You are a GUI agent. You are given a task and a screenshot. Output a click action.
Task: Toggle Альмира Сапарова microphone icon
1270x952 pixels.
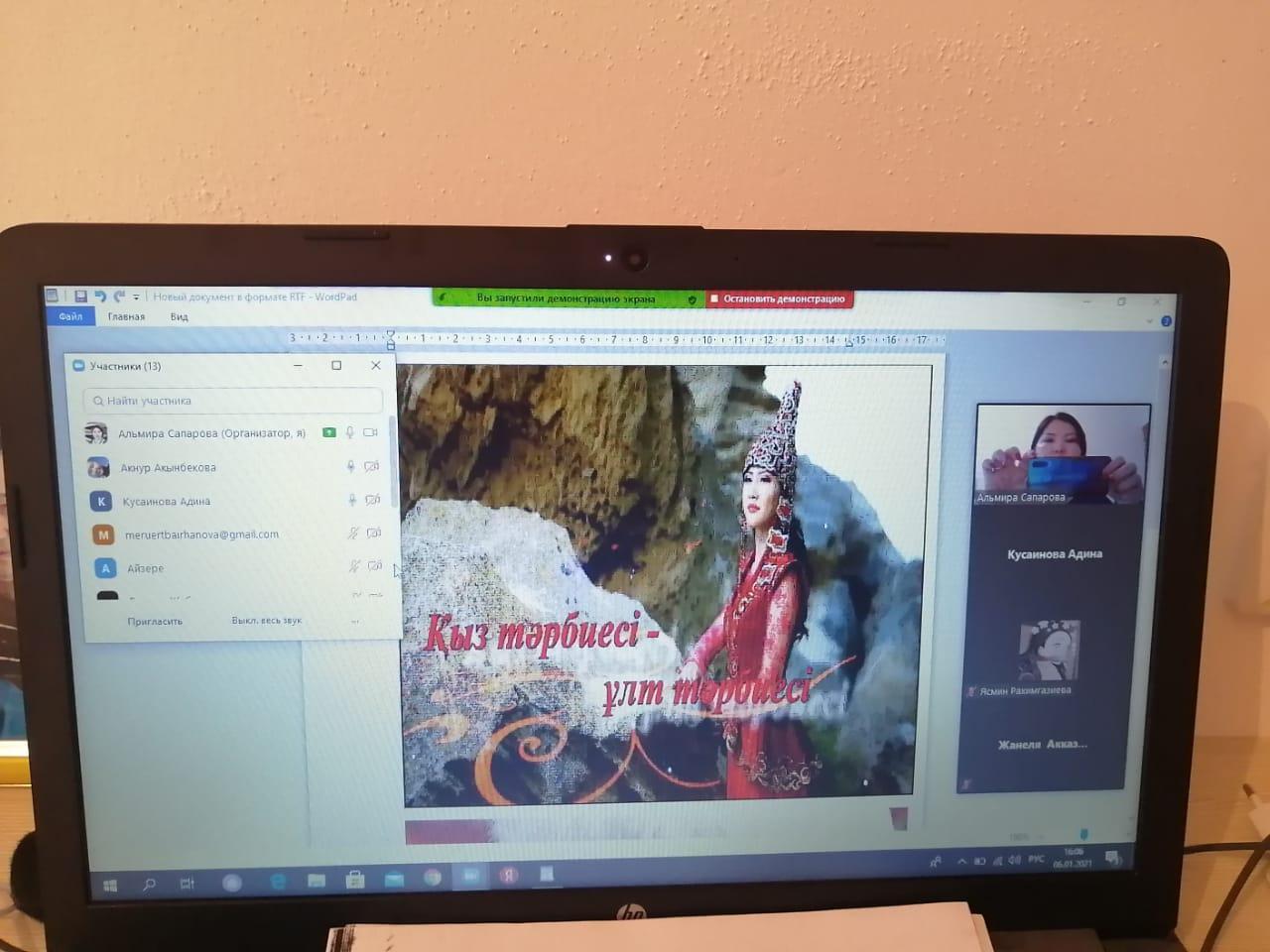pyautogui.click(x=350, y=433)
